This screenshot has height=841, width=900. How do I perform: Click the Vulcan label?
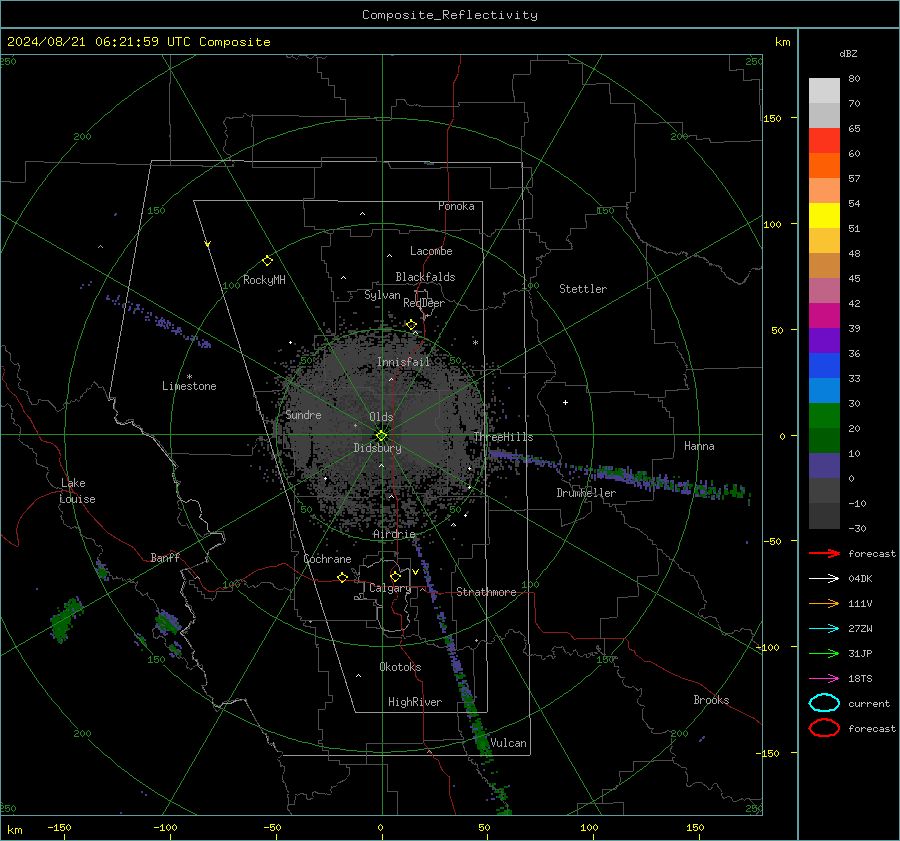509,743
